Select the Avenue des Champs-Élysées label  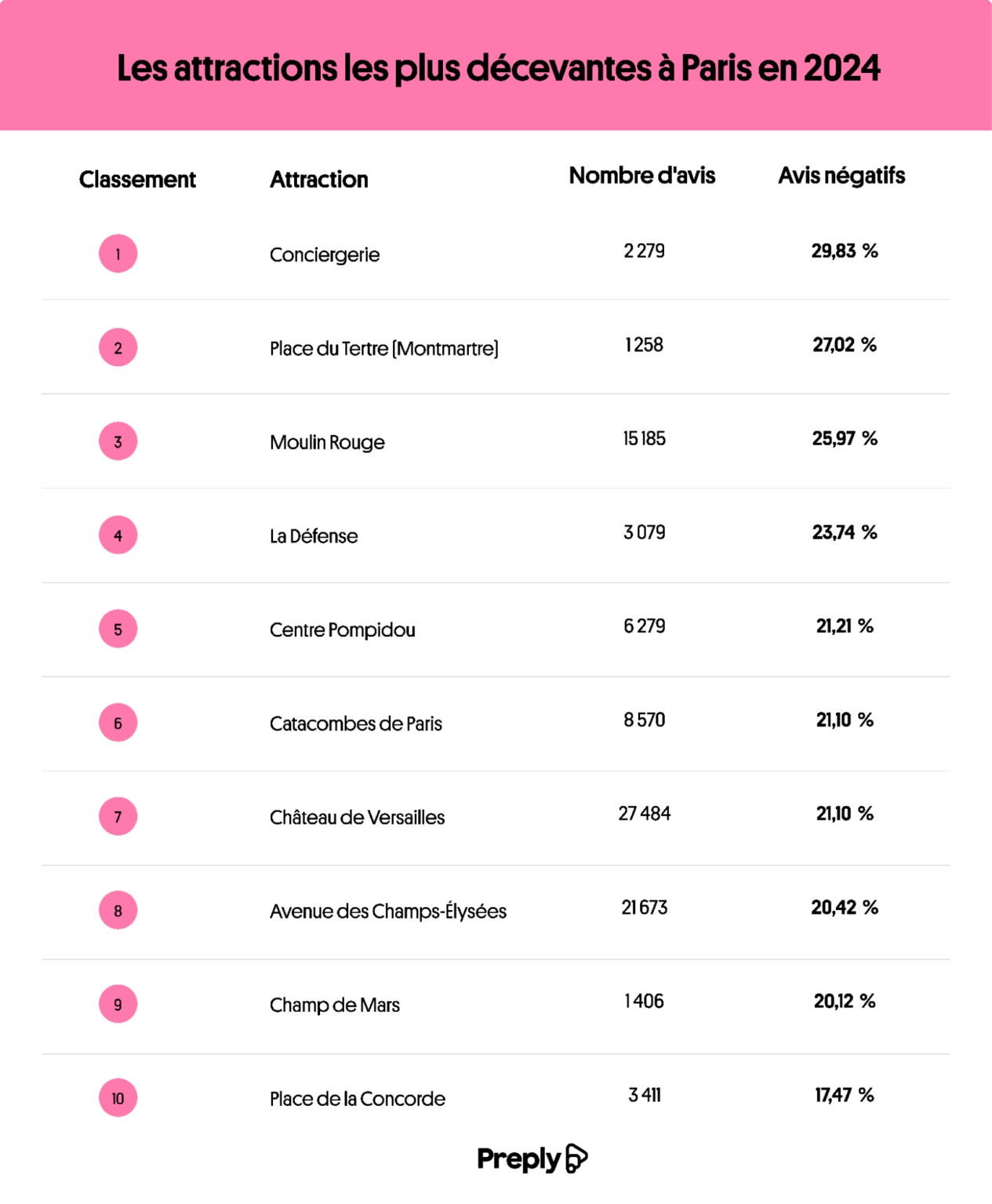tap(388, 912)
